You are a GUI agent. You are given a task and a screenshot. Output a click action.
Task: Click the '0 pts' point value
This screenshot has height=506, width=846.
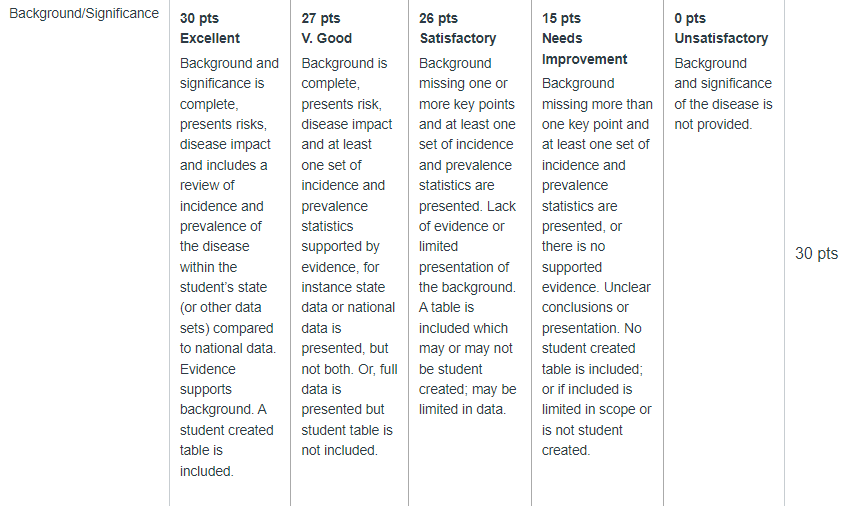[690, 18]
